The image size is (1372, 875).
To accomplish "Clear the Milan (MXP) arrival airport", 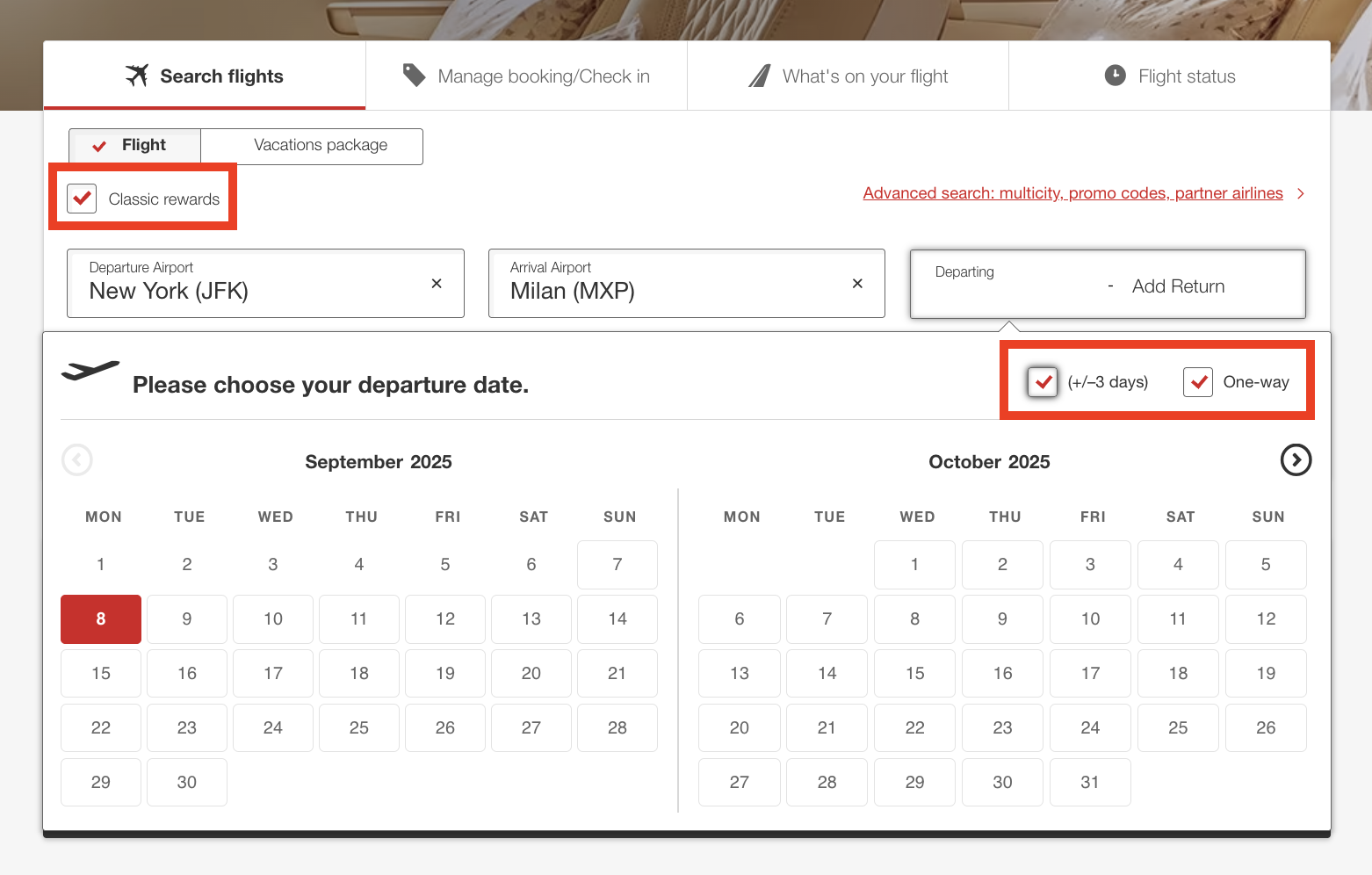I will click(857, 283).
